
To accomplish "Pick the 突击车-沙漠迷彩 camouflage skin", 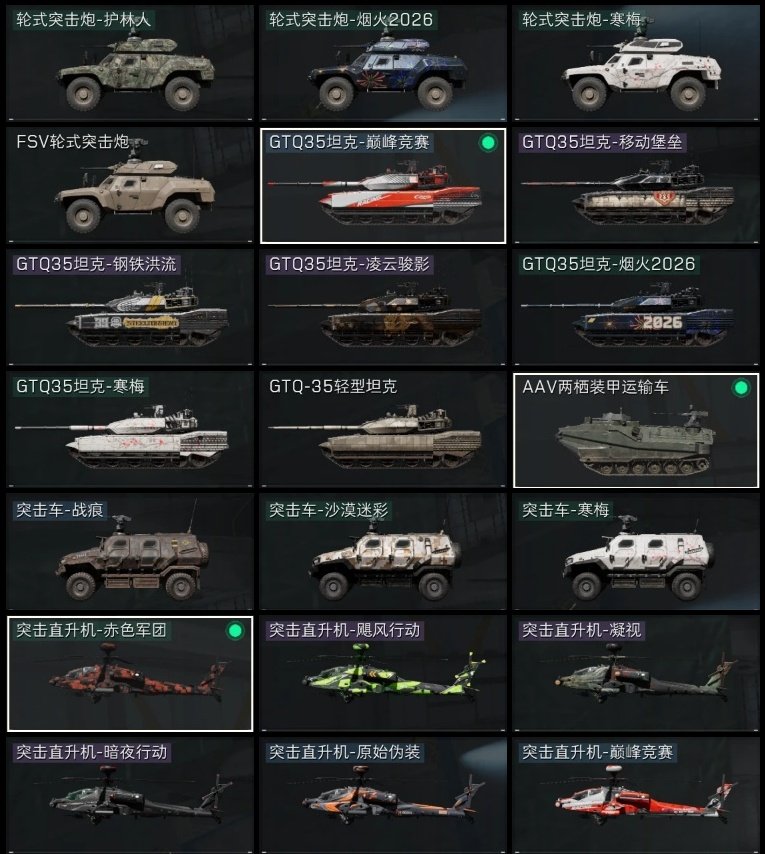I will pyautogui.click(x=383, y=552).
